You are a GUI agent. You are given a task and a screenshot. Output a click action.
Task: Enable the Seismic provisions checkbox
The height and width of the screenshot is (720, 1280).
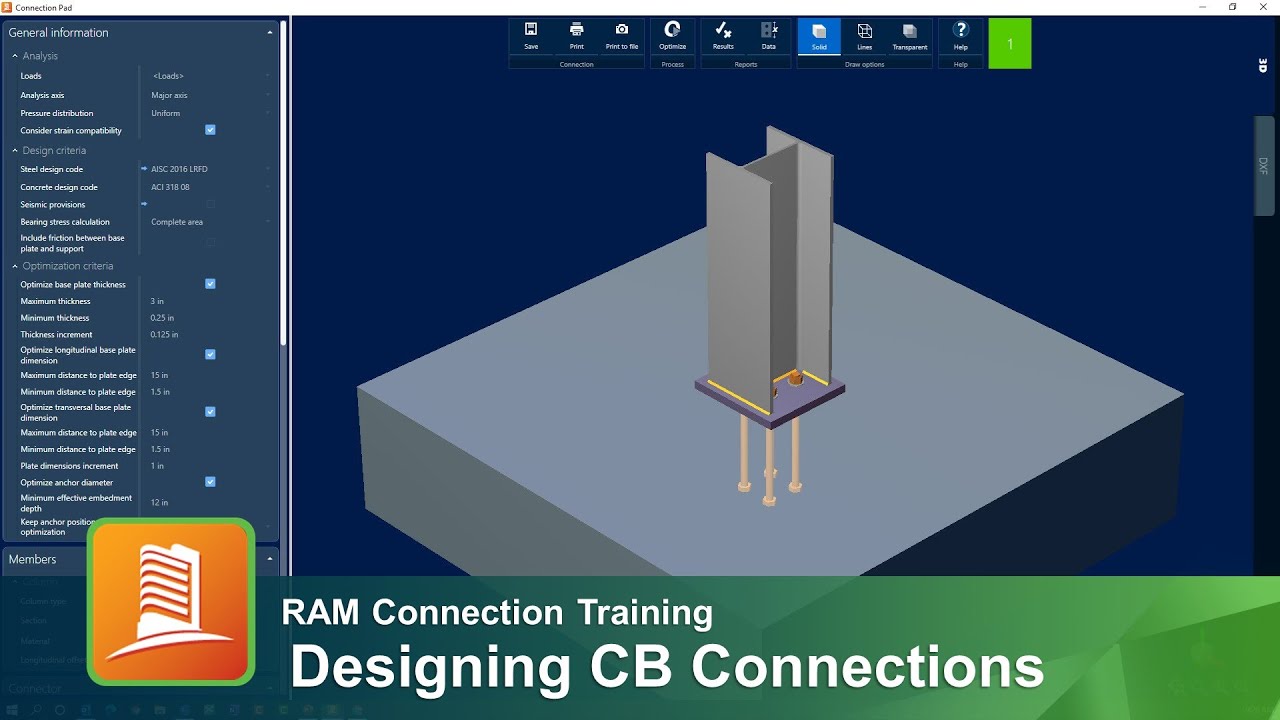(x=210, y=204)
